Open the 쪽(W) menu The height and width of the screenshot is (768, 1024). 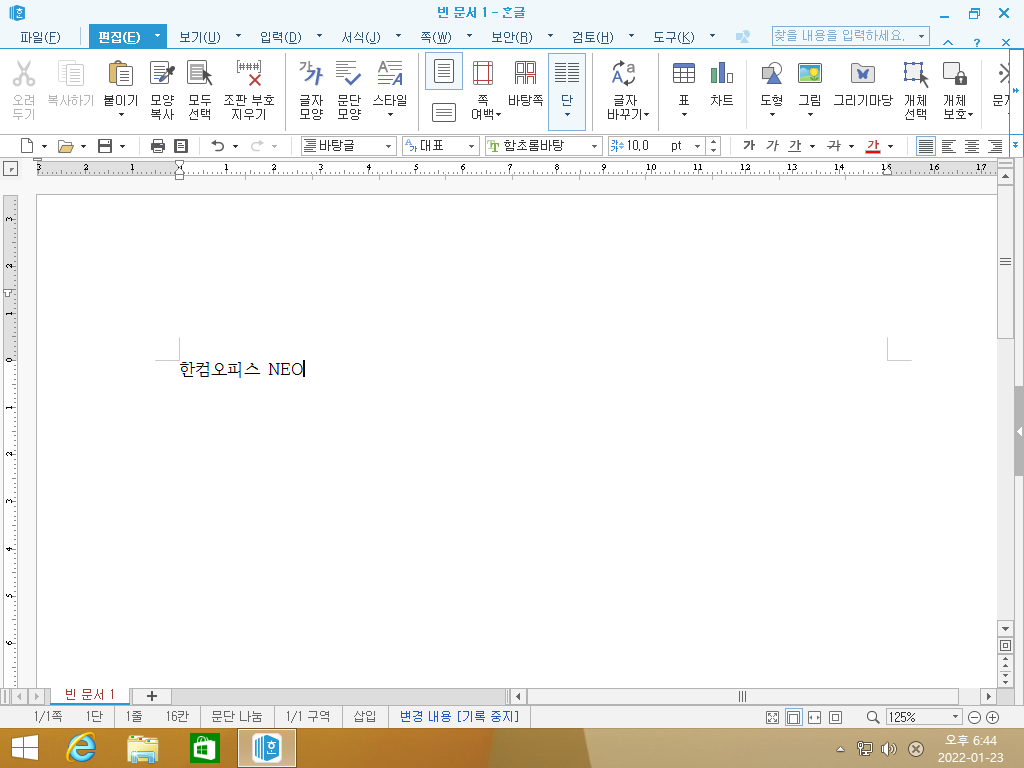coord(436,37)
